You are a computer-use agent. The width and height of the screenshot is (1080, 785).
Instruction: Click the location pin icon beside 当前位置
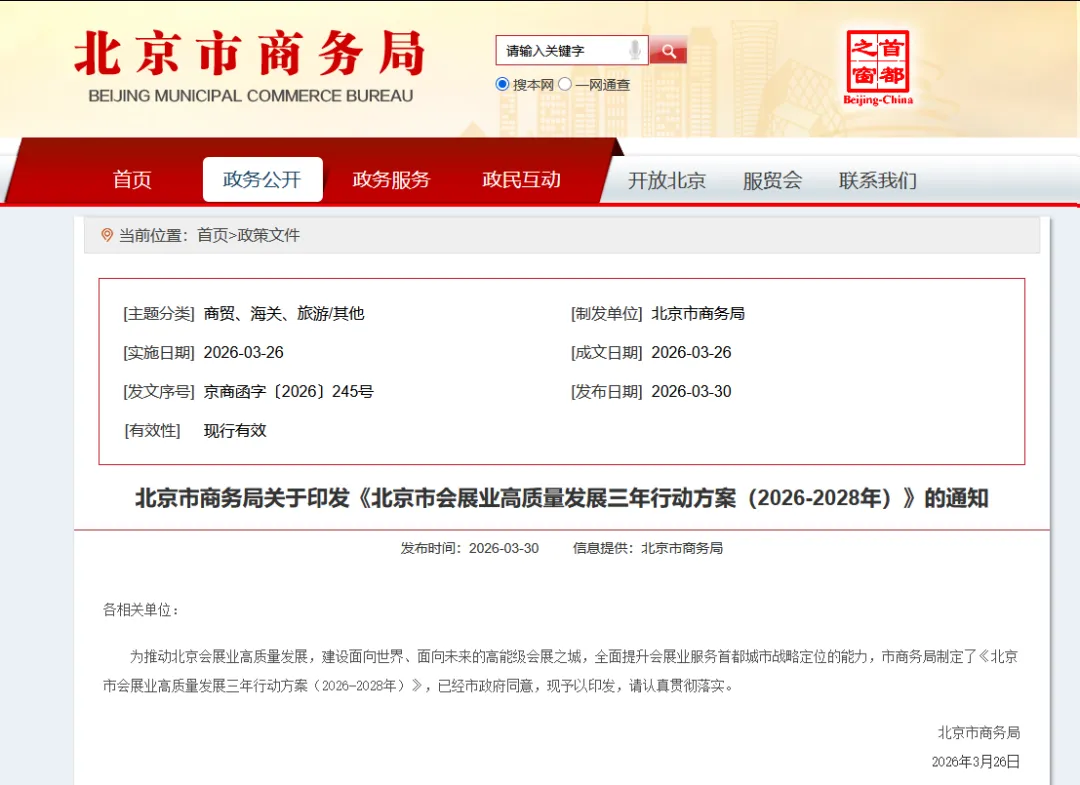click(107, 235)
